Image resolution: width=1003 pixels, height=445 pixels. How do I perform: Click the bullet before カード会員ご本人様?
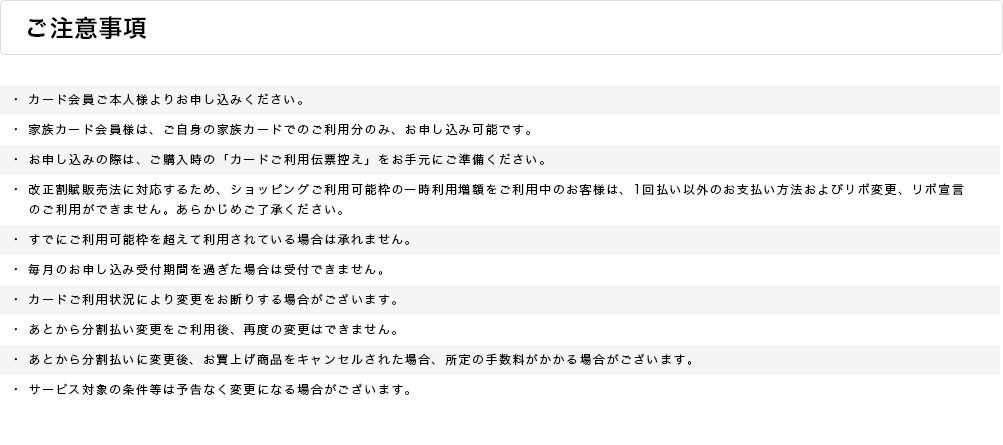pyautogui.click(x=16, y=100)
